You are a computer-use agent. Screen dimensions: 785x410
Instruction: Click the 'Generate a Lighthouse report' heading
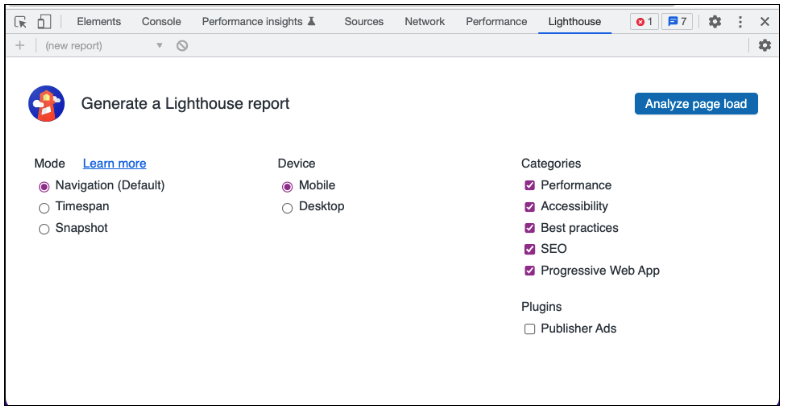click(x=185, y=104)
